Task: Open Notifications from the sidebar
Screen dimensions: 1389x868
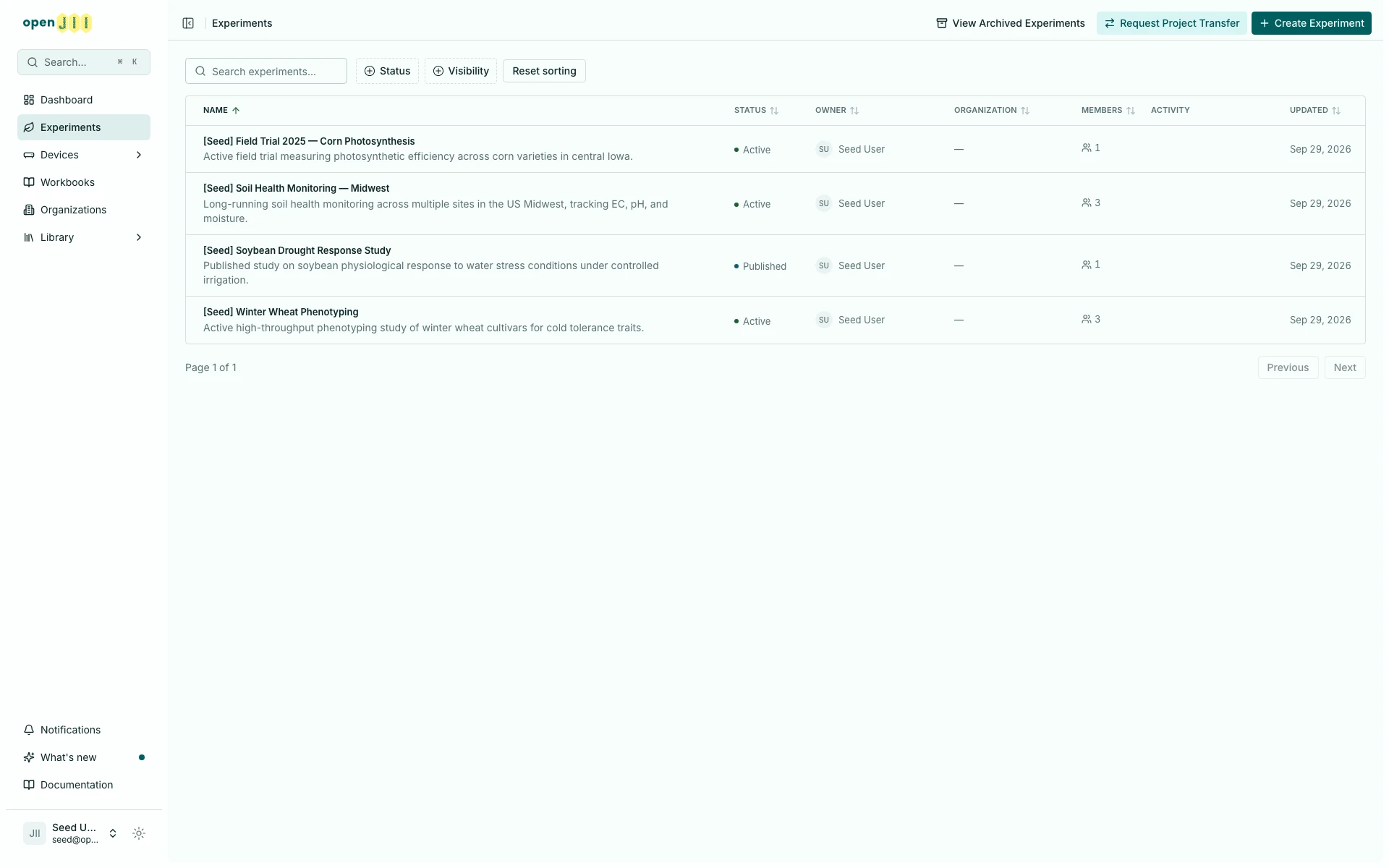Action: [x=84, y=730]
